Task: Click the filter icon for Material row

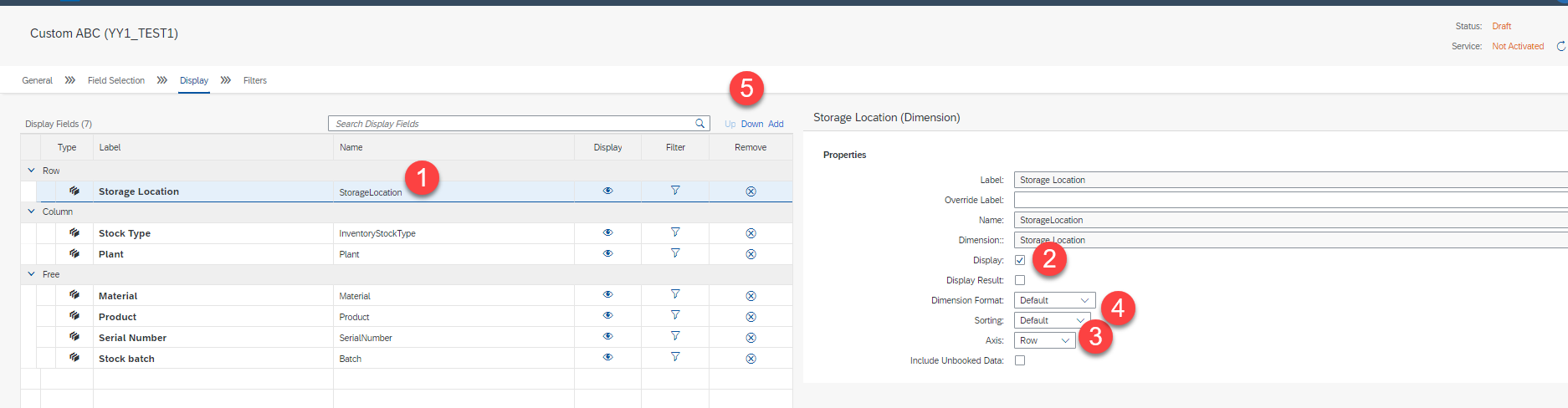Action: point(675,294)
